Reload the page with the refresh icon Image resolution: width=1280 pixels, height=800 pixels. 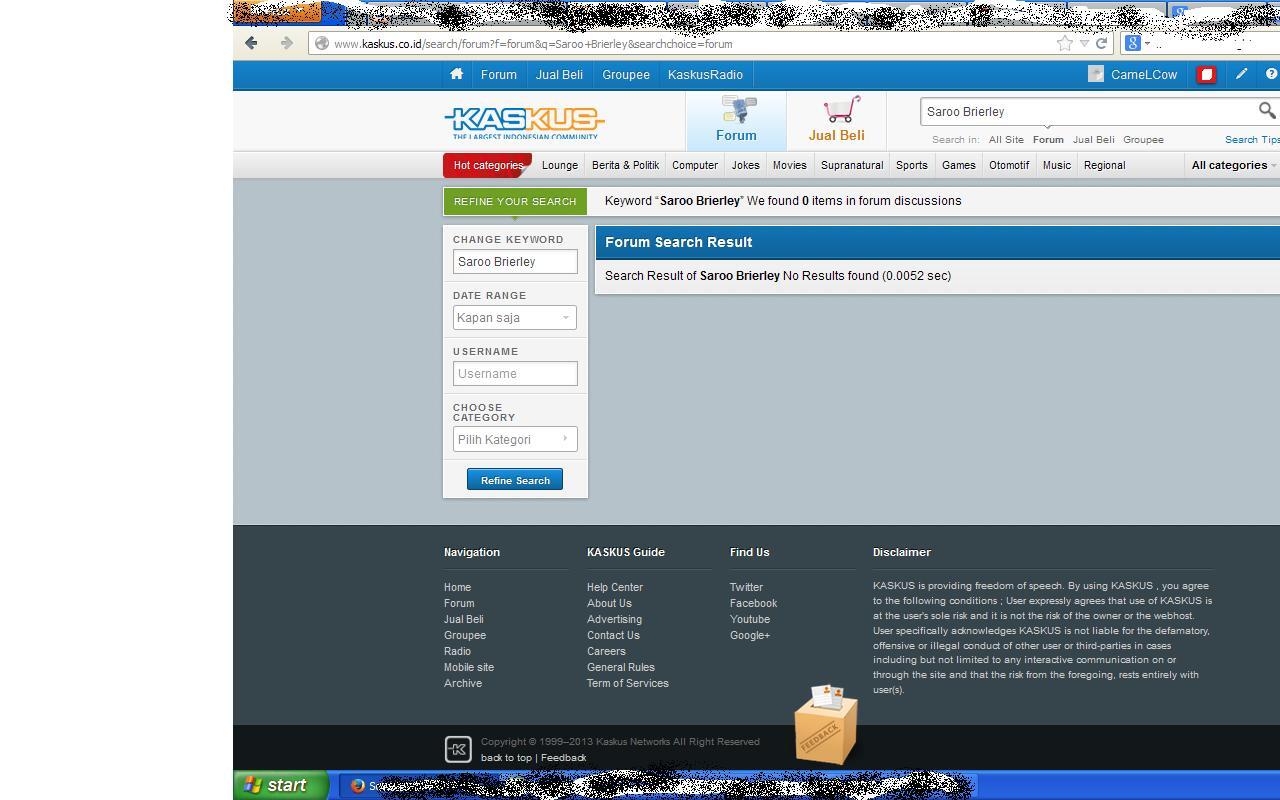[x=1101, y=43]
